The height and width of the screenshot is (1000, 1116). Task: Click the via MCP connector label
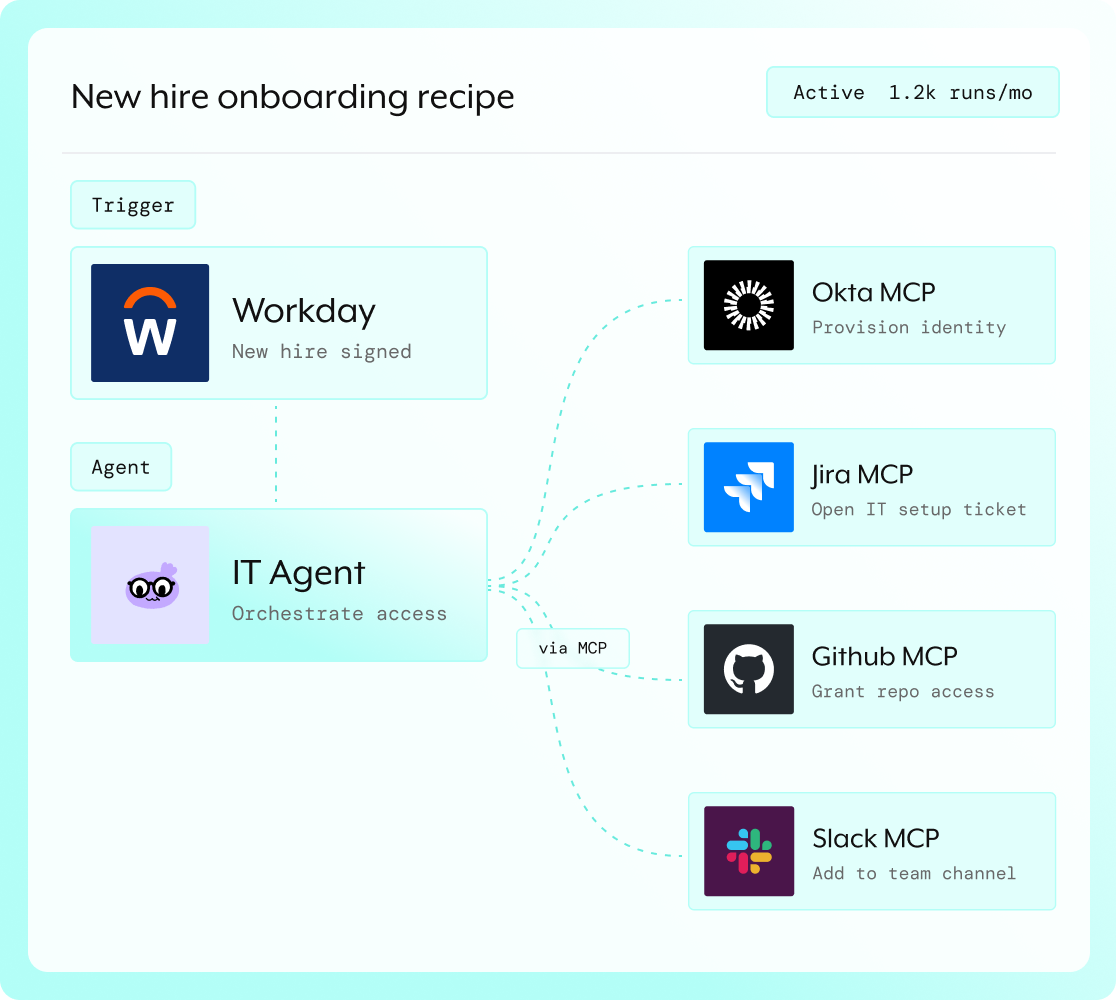coord(573,648)
